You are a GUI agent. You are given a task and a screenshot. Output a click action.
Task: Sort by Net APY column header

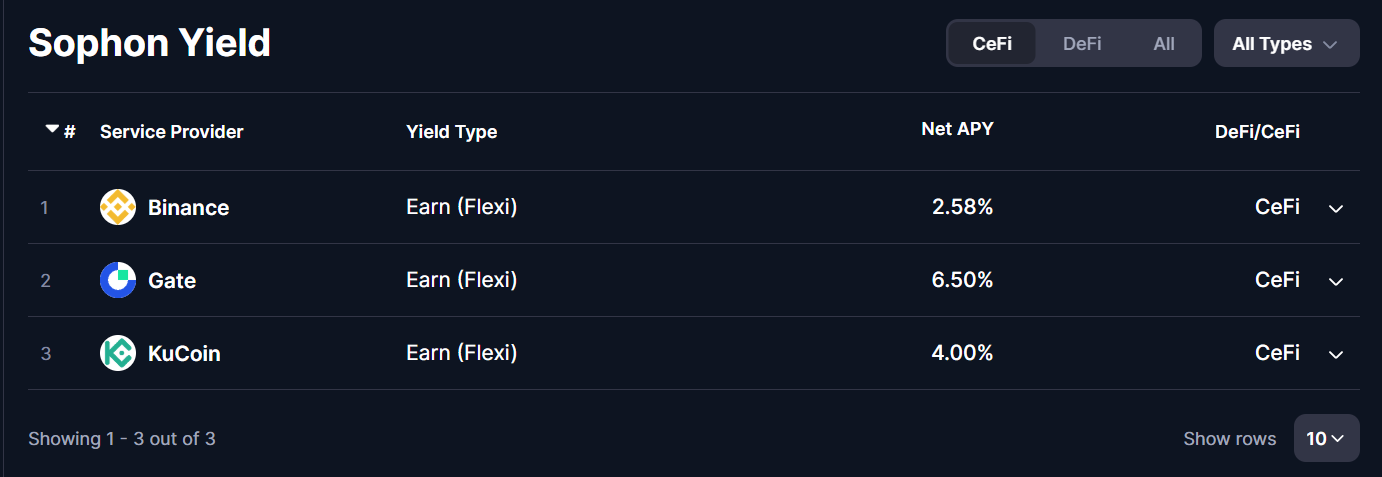point(957,128)
